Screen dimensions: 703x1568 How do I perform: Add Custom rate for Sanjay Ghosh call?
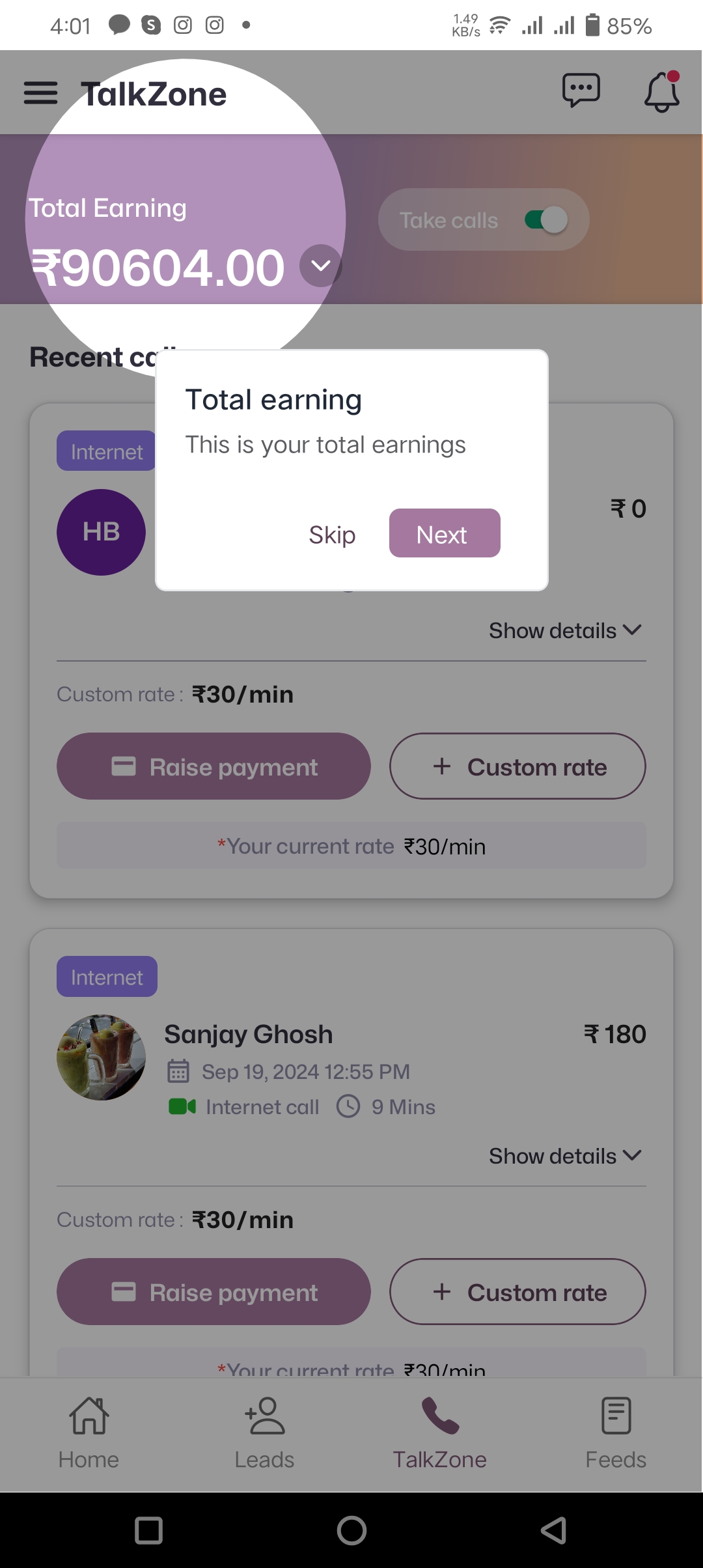[517, 1292]
